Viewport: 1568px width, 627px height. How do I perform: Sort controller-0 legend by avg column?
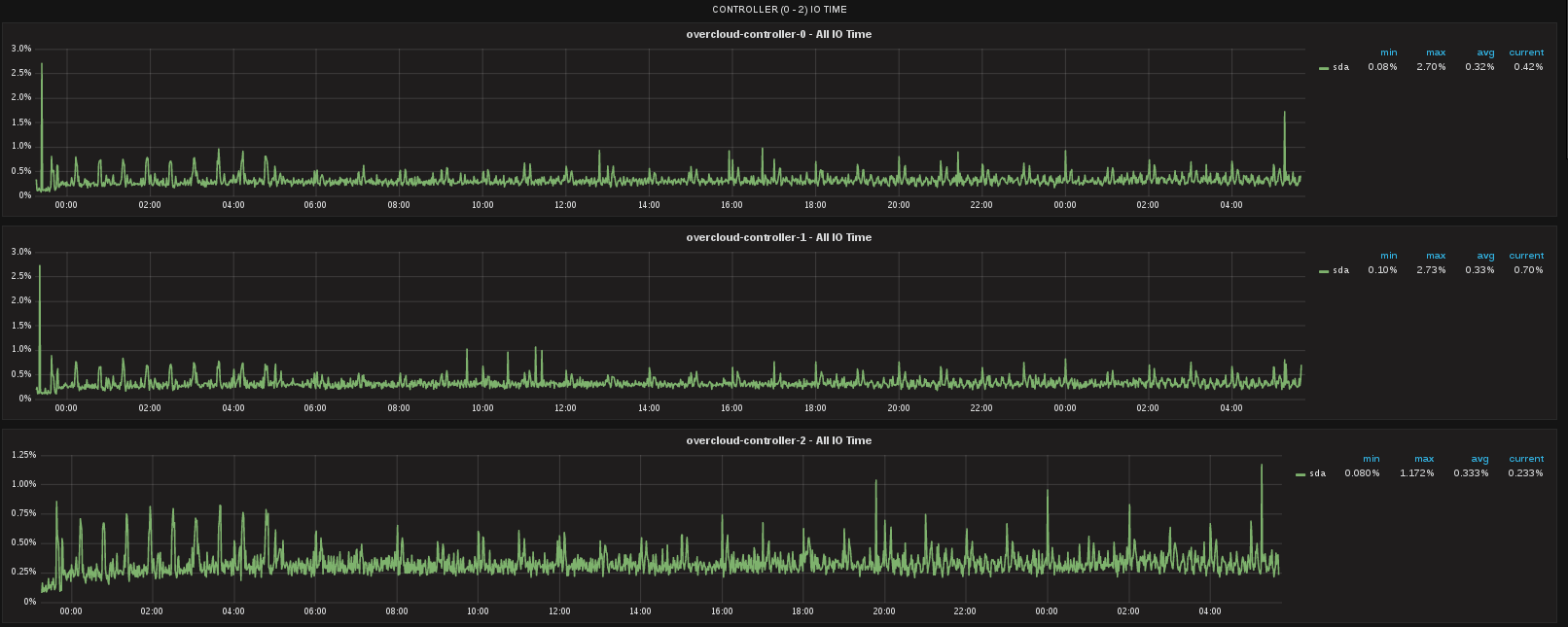tap(1485, 52)
